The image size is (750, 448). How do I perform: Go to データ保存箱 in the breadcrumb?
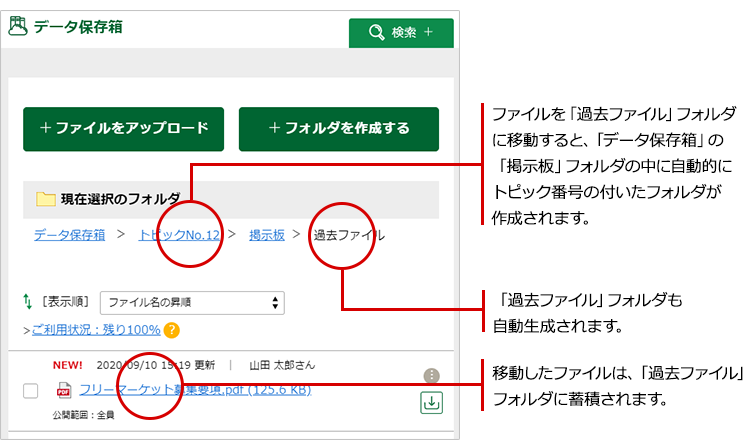[x=69, y=235]
